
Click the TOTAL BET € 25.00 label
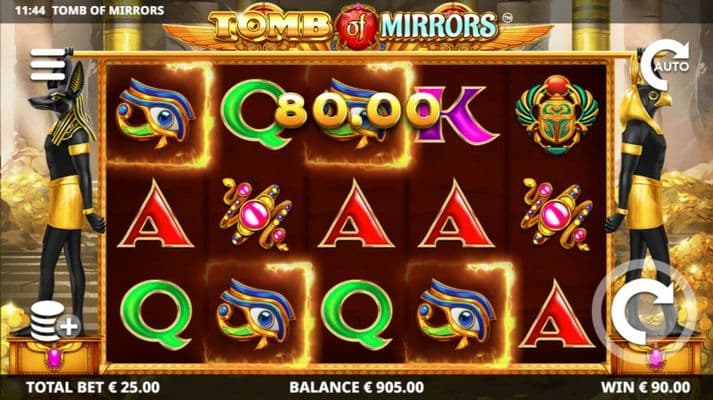click(93, 387)
